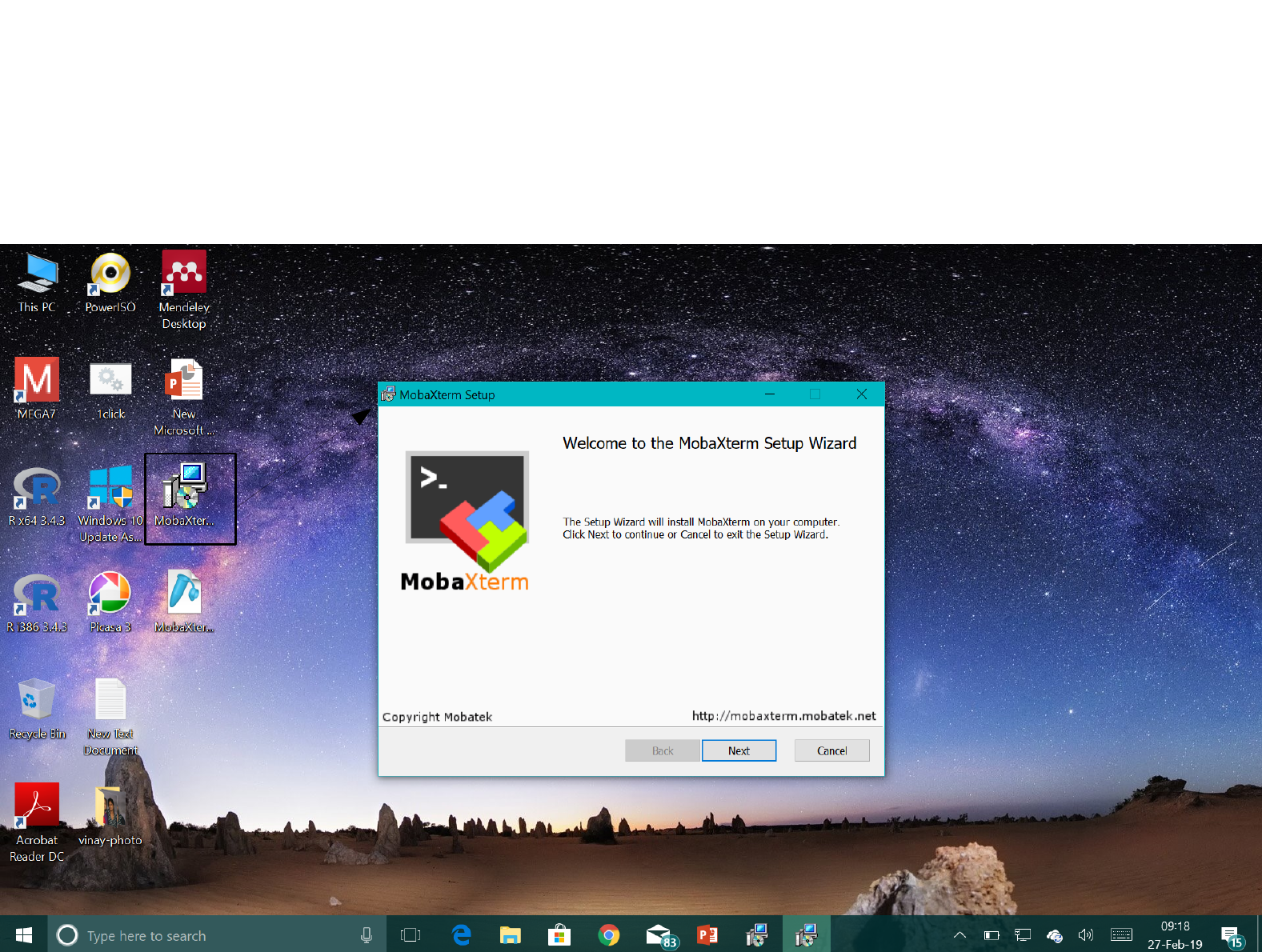Open Google Chrome from the taskbar
Viewport: 1270px width, 952px height.
coord(609,935)
